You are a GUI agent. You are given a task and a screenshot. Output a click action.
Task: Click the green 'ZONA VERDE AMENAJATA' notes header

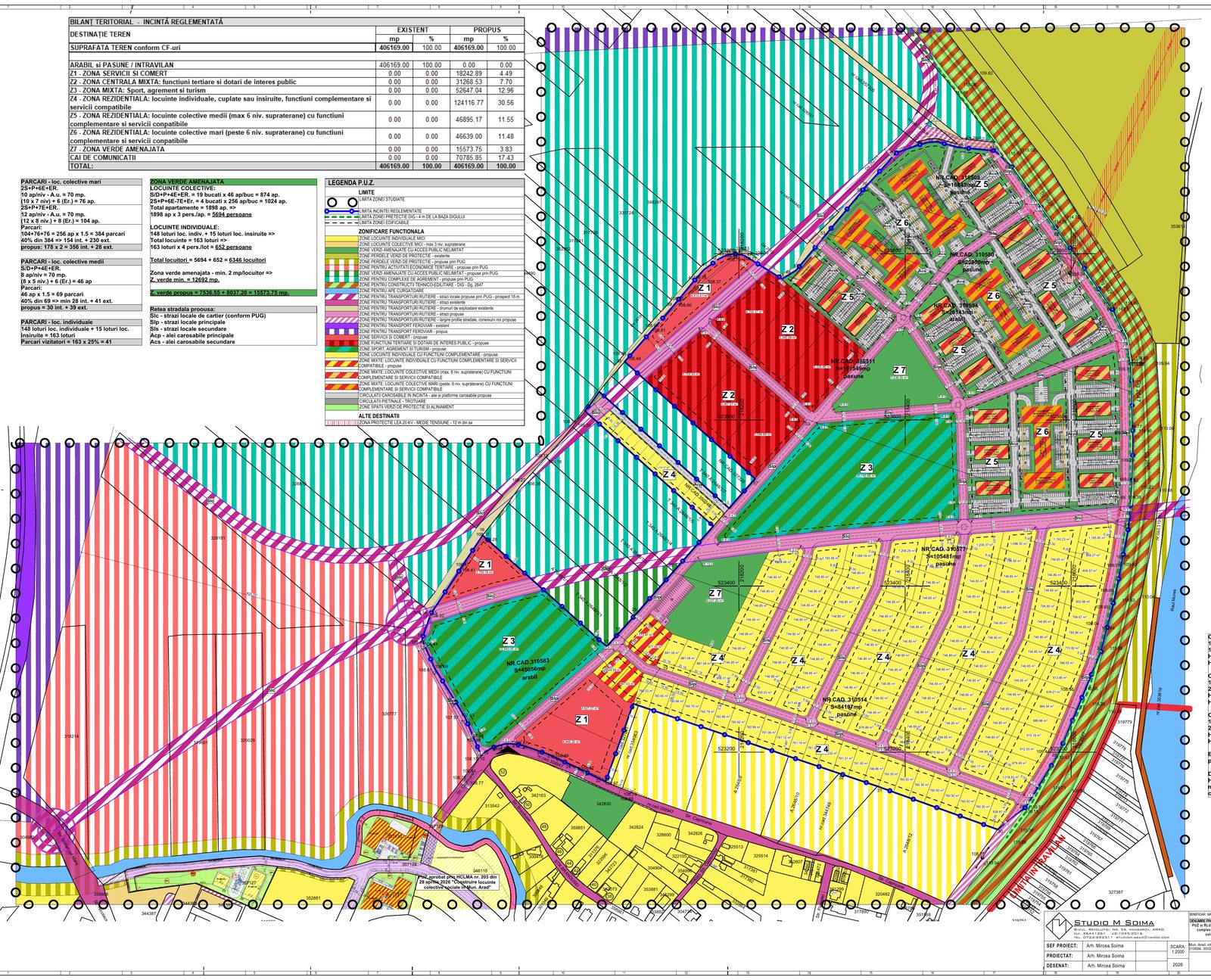point(233,182)
